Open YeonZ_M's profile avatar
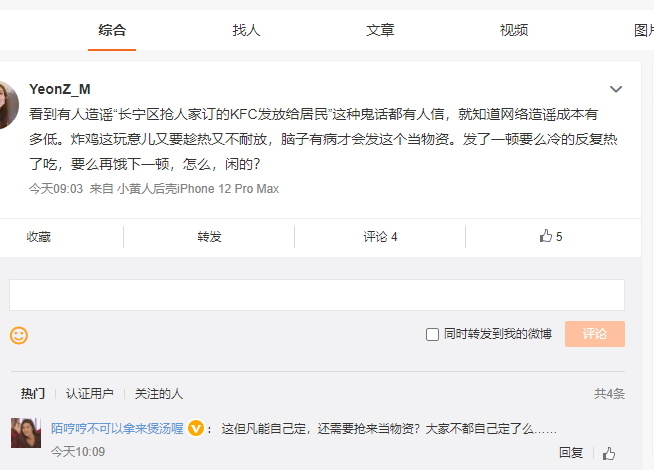Viewport: 654px width, 470px height. (8, 105)
